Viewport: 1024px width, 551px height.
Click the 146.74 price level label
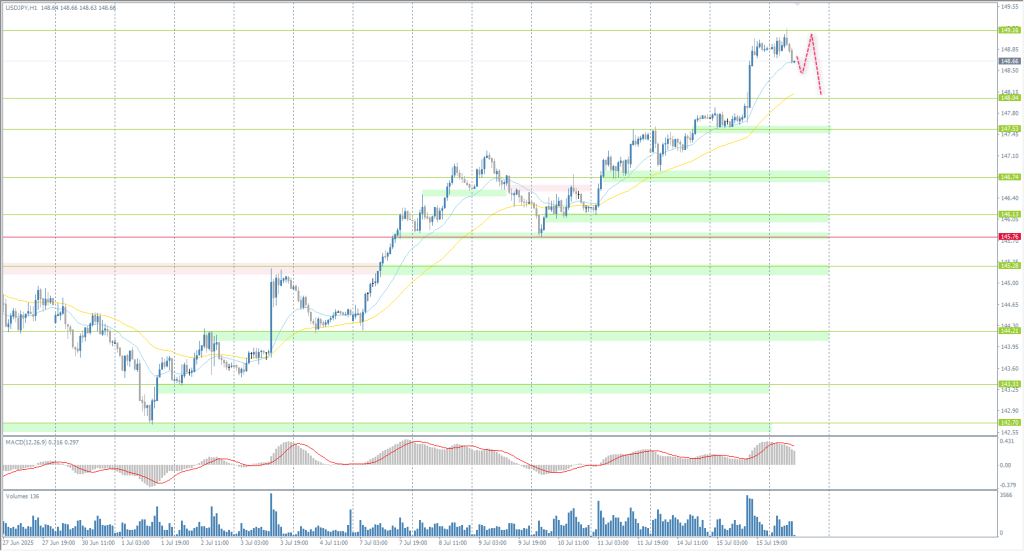click(1008, 177)
